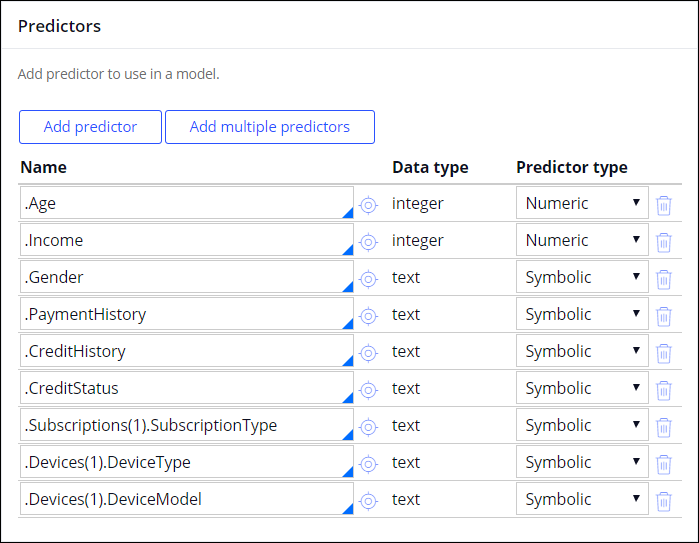Open property picker next to .Gender
699x543 pixels.
coord(368,278)
